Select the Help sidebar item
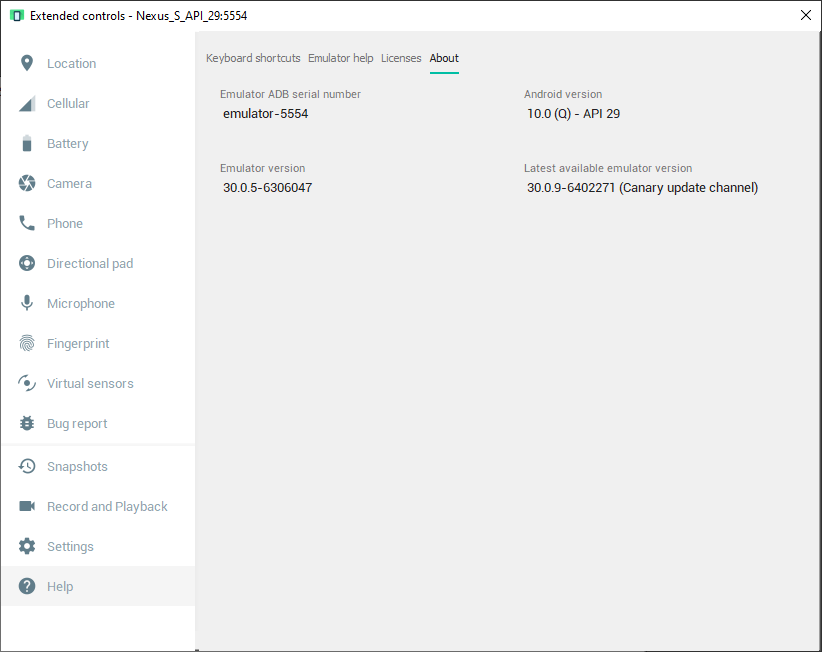 pyautogui.click(x=59, y=587)
